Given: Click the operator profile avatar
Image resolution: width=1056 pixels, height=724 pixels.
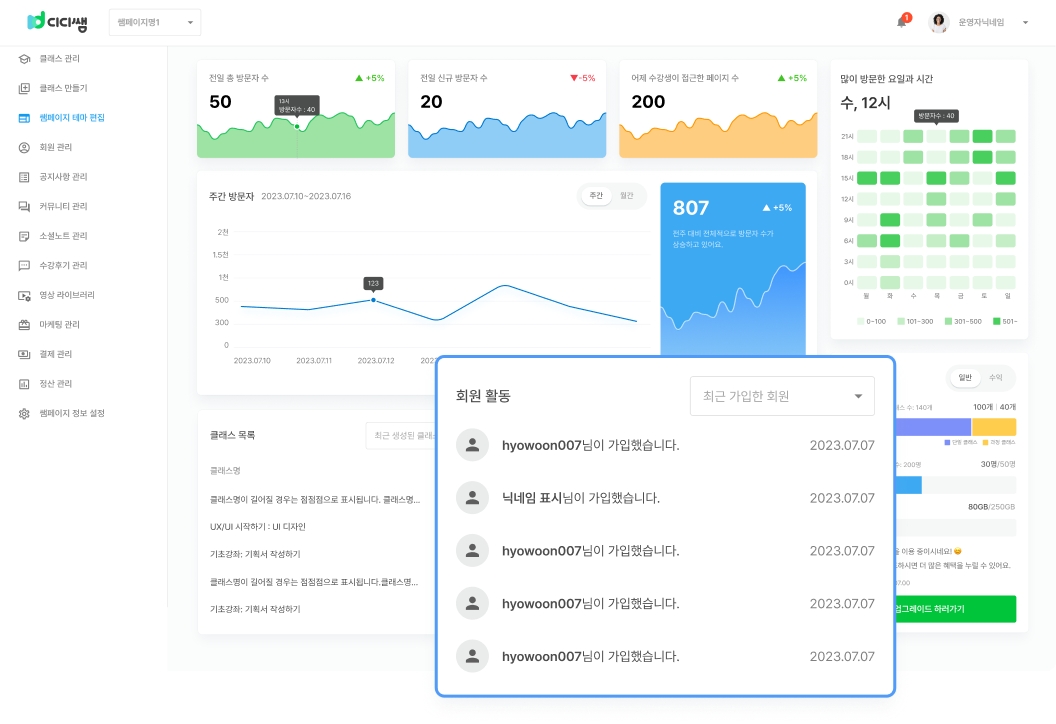Looking at the screenshot, I should pos(938,22).
